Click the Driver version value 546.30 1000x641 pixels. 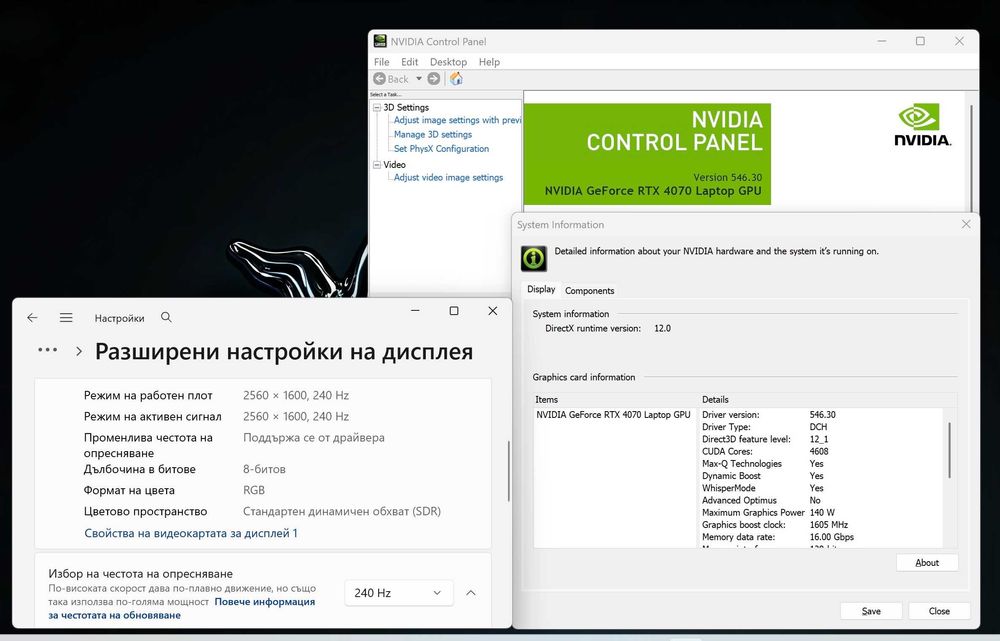tap(823, 415)
